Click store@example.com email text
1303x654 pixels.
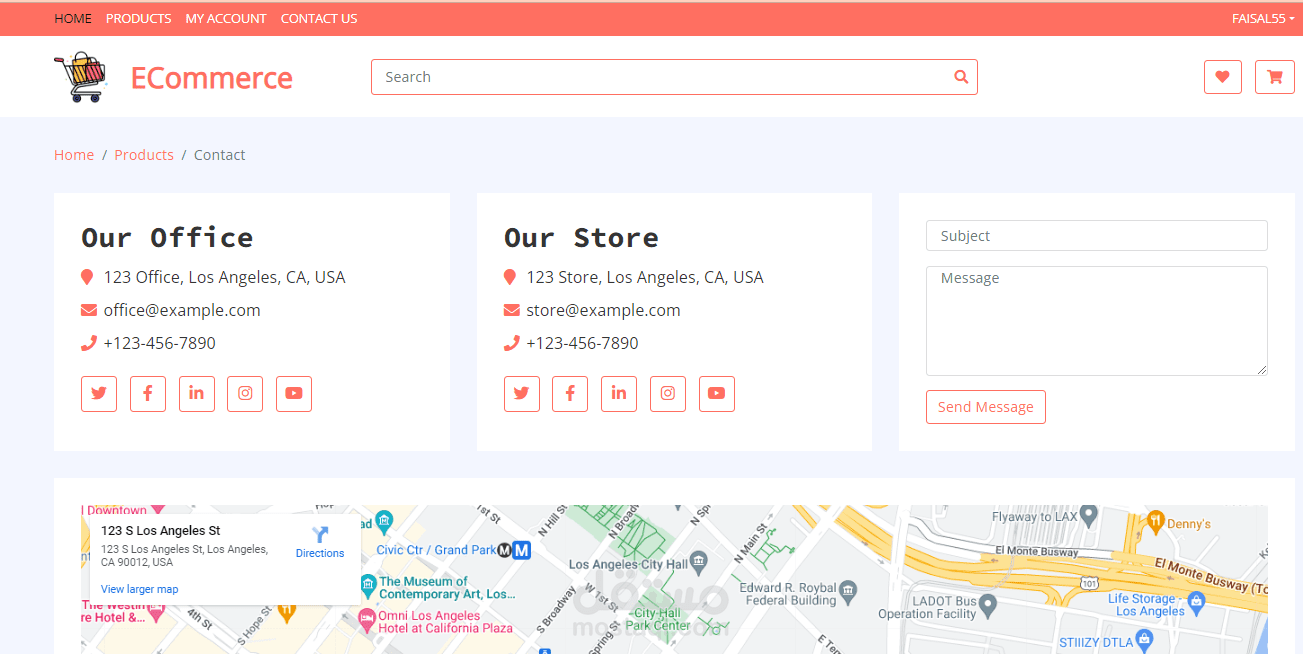(604, 310)
